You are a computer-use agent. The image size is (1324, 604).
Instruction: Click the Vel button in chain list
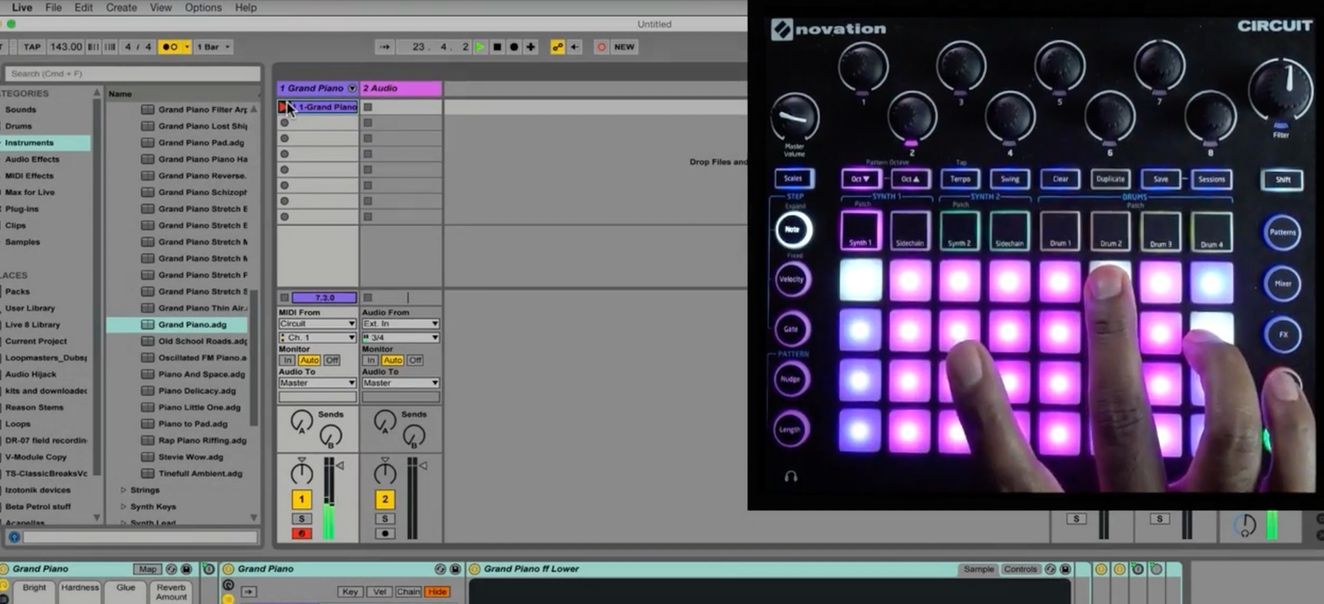point(380,592)
